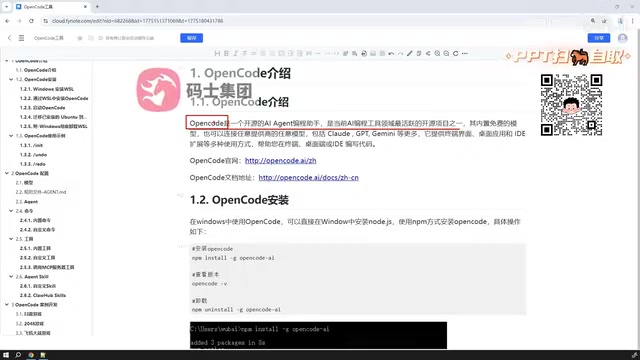Click the opencode -v code line
Image resolution: width=640 pixels, height=360 pixels.
(x=209, y=284)
